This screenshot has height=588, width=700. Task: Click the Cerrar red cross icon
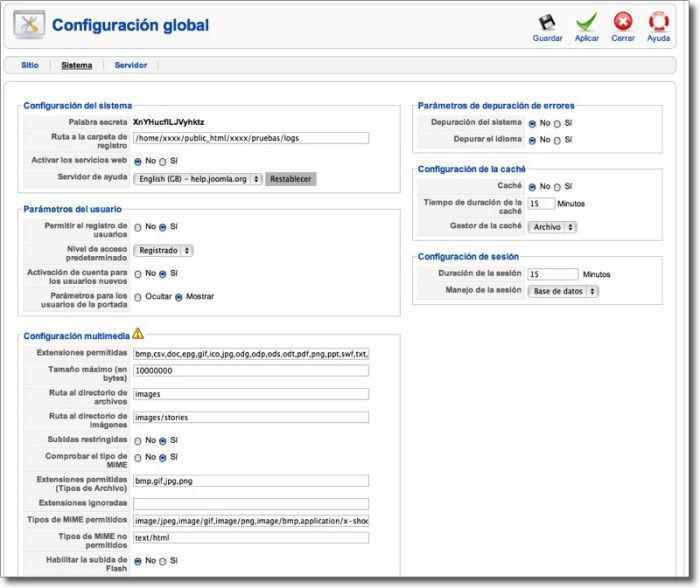click(x=623, y=22)
